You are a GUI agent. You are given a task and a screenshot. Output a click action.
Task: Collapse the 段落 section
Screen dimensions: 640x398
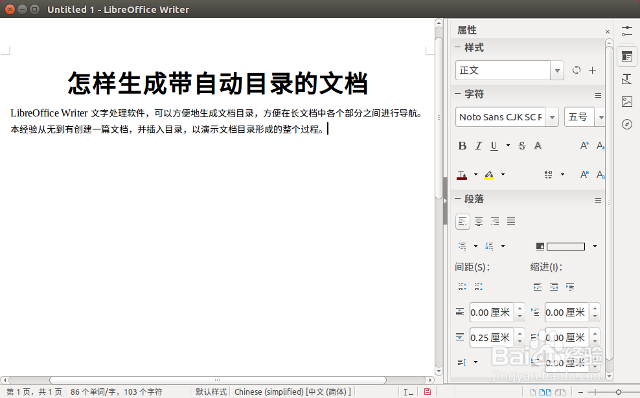coord(458,199)
